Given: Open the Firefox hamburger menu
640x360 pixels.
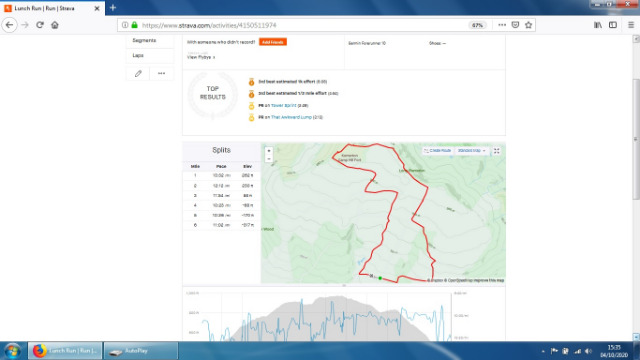Looking at the screenshot, I should click(631, 25).
